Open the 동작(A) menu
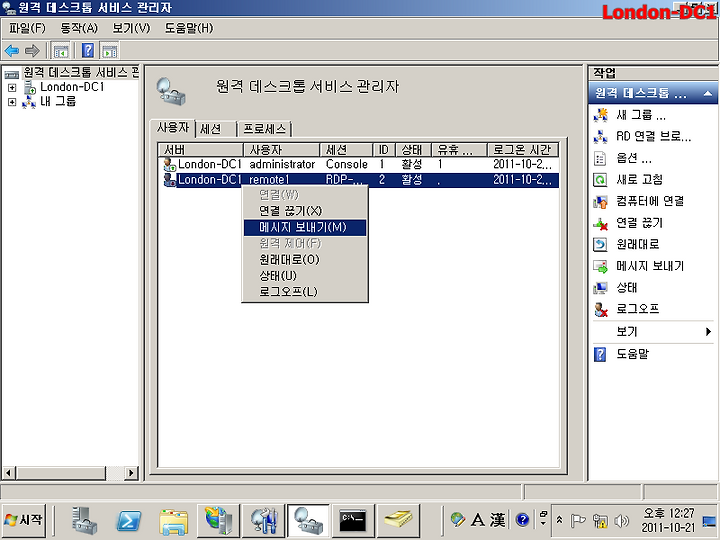720x540 pixels. click(79, 28)
